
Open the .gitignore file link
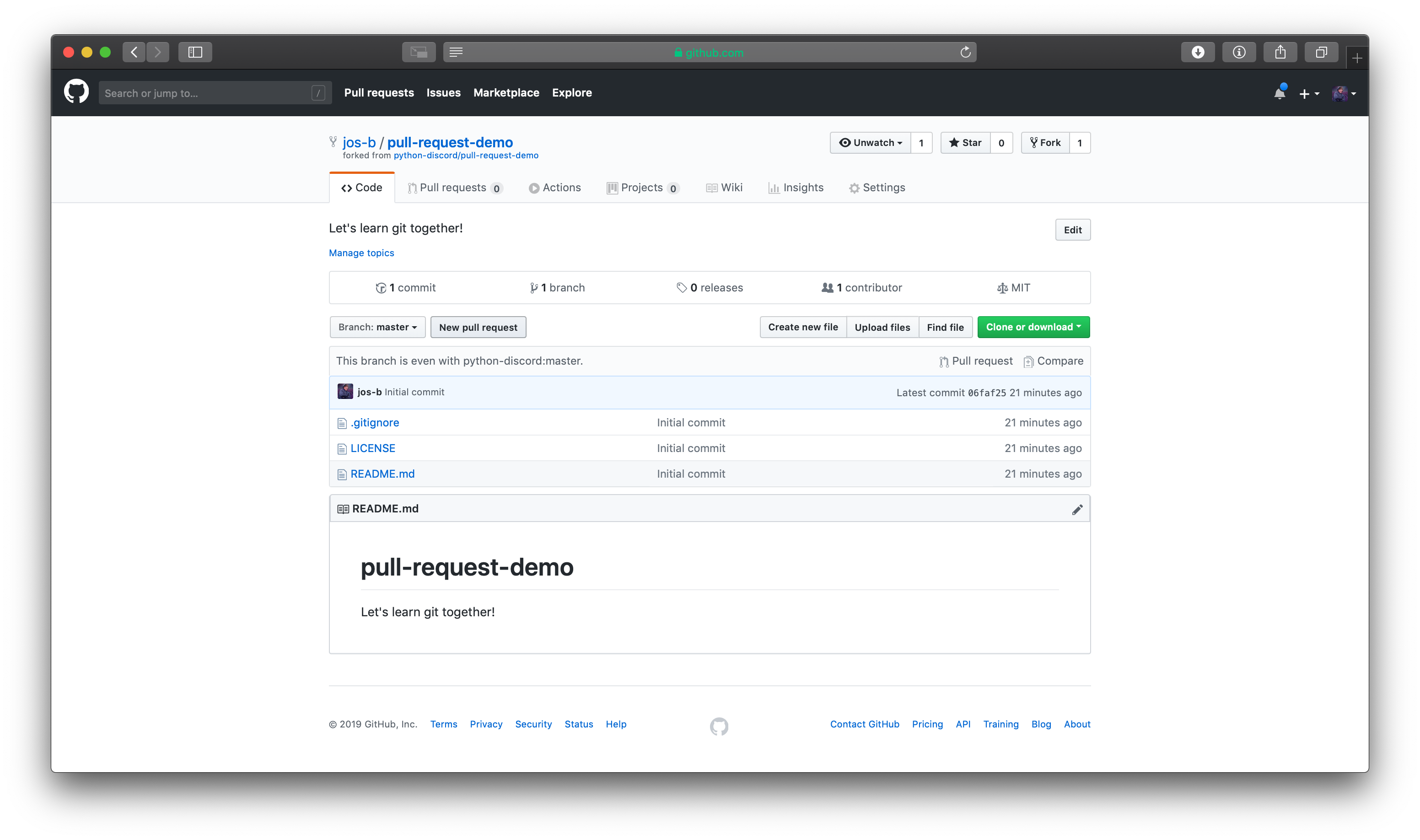pos(375,422)
